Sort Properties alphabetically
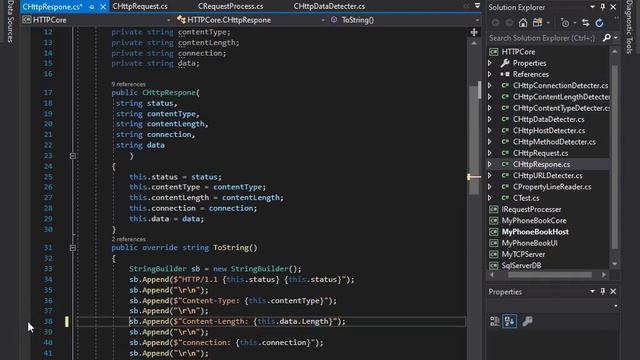Image resolution: width=640 pixels, height=360 pixels. [x=509, y=321]
